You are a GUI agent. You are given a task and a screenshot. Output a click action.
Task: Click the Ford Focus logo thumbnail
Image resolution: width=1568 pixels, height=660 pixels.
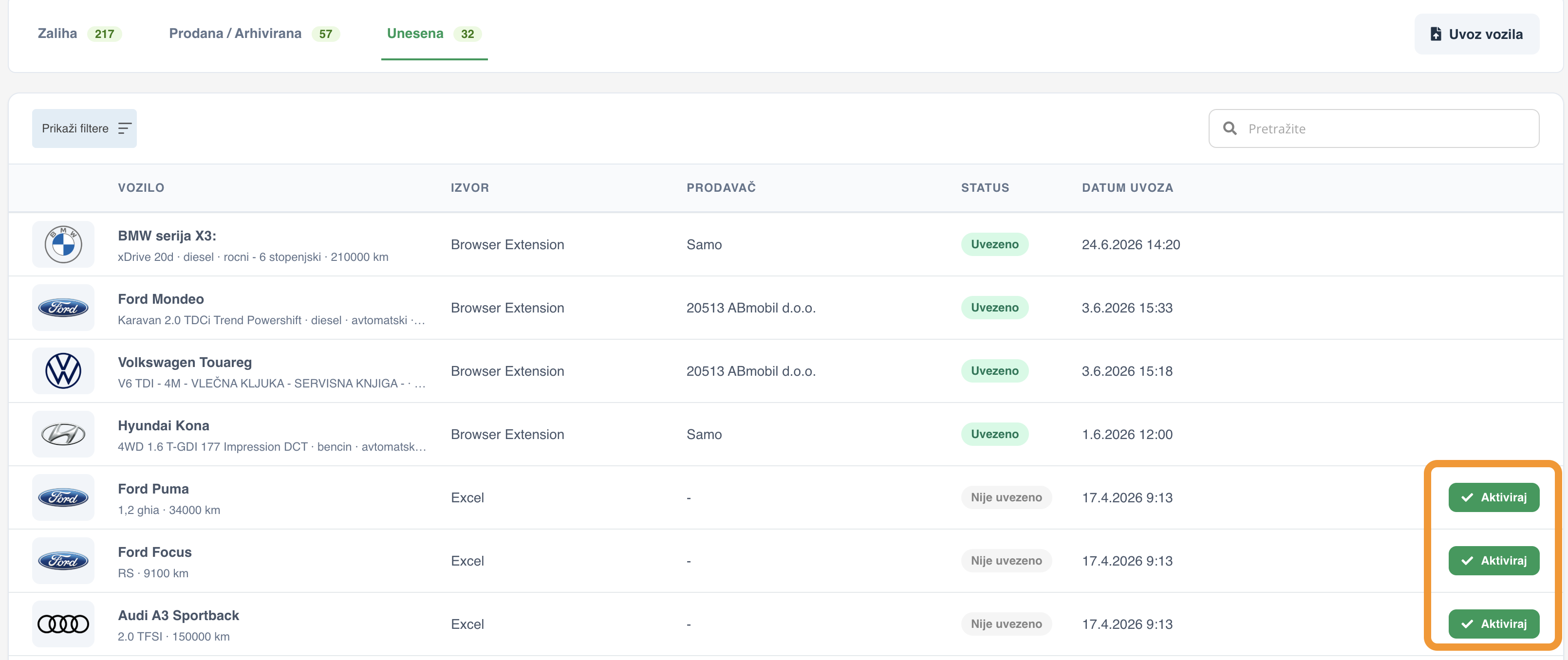[x=63, y=561]
